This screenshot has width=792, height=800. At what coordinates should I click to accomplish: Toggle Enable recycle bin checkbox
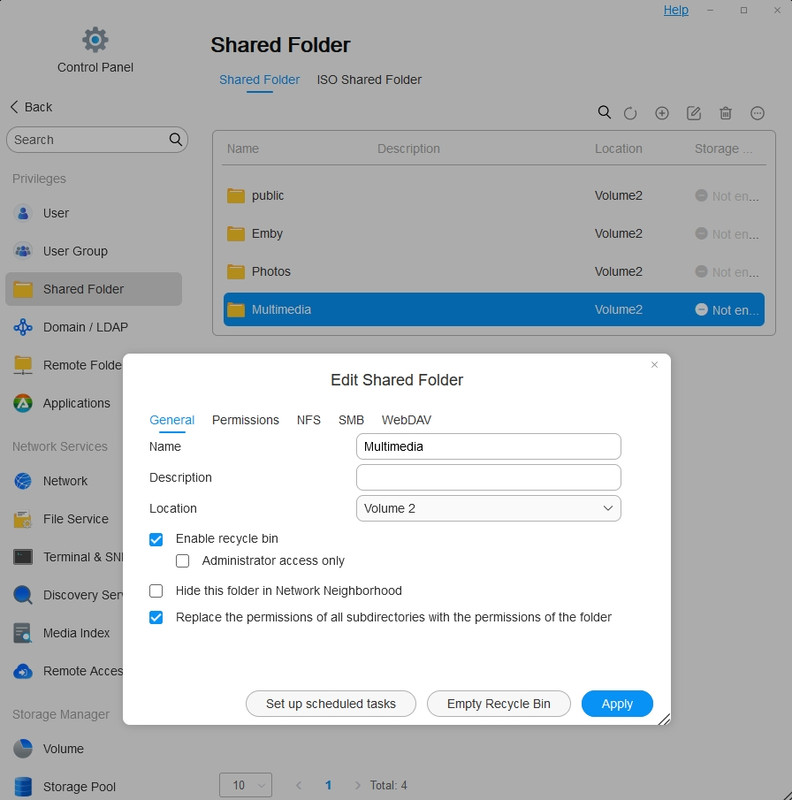pos(156,539)
